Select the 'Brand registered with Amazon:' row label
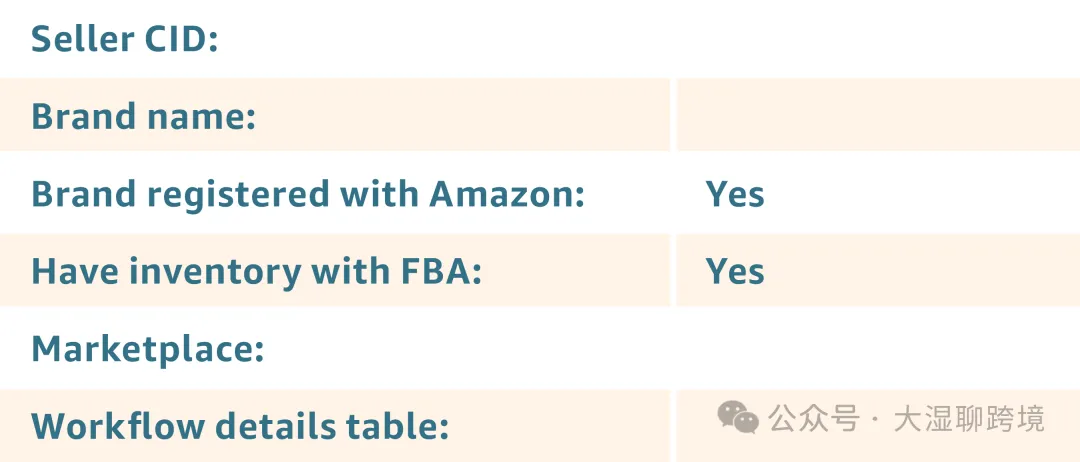 pyautogui.click(x=308, y=194)
